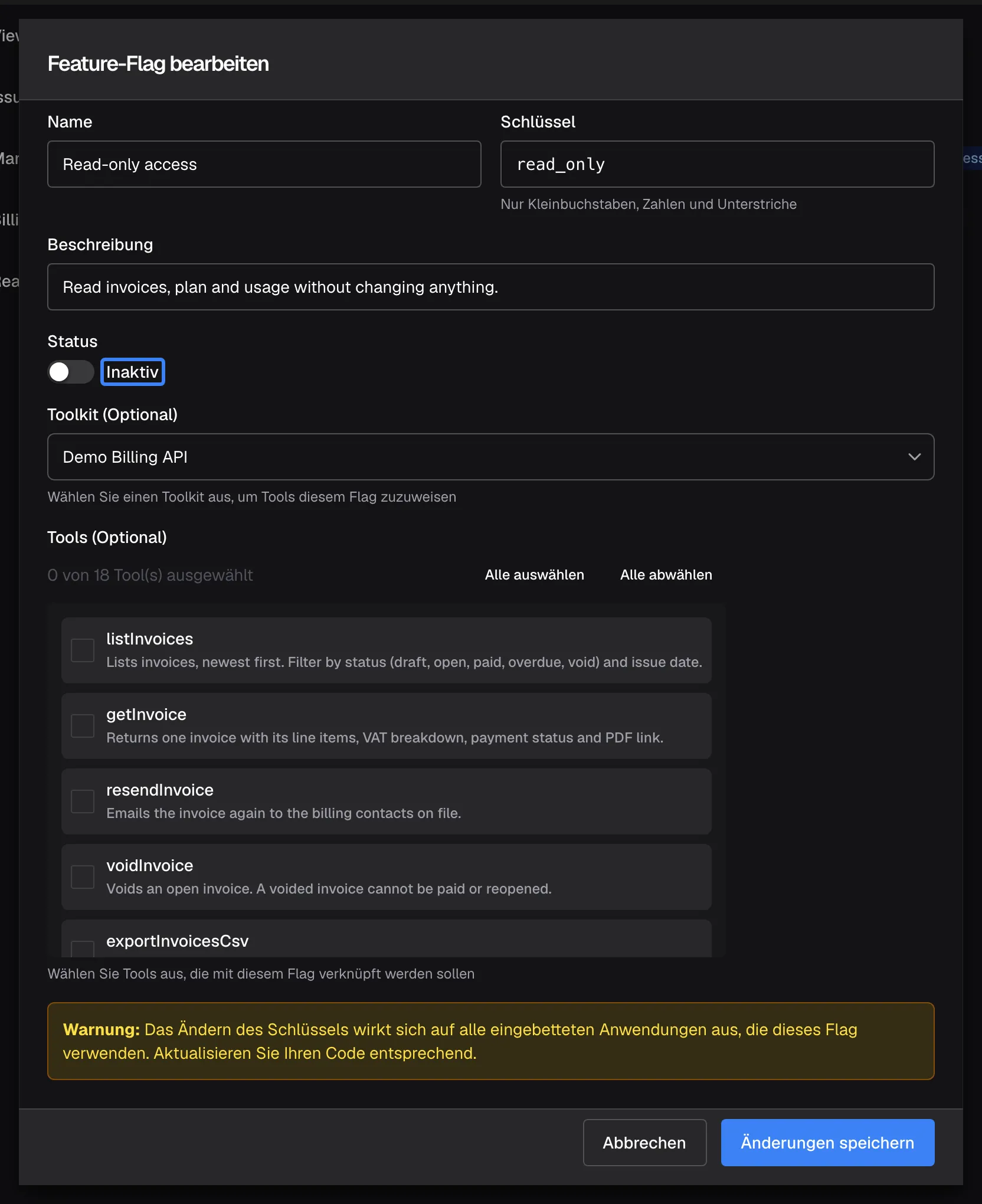Viewport: 982px width, 1204px height.
Task: Toggle the Status switch on
Action: pos(71,372)
